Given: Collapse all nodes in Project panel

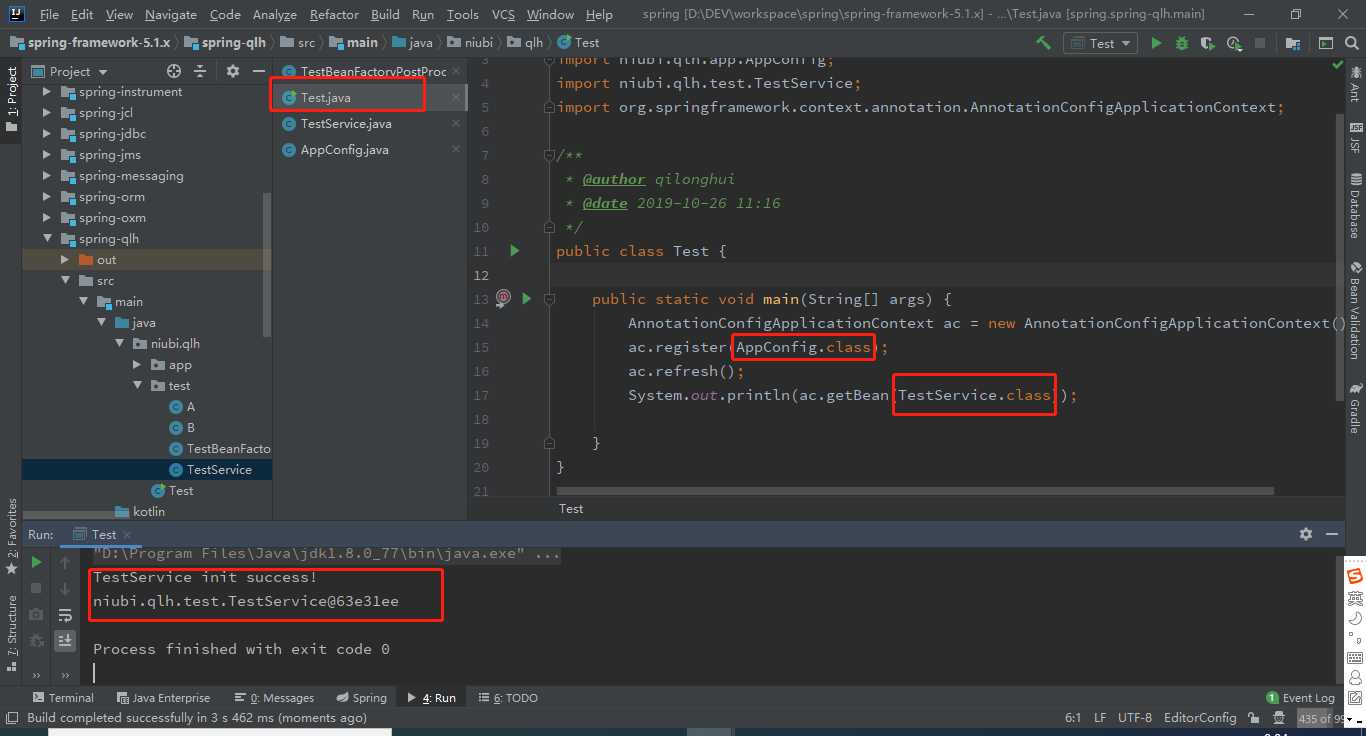Looking at the screenshot, I should [201, 71].
